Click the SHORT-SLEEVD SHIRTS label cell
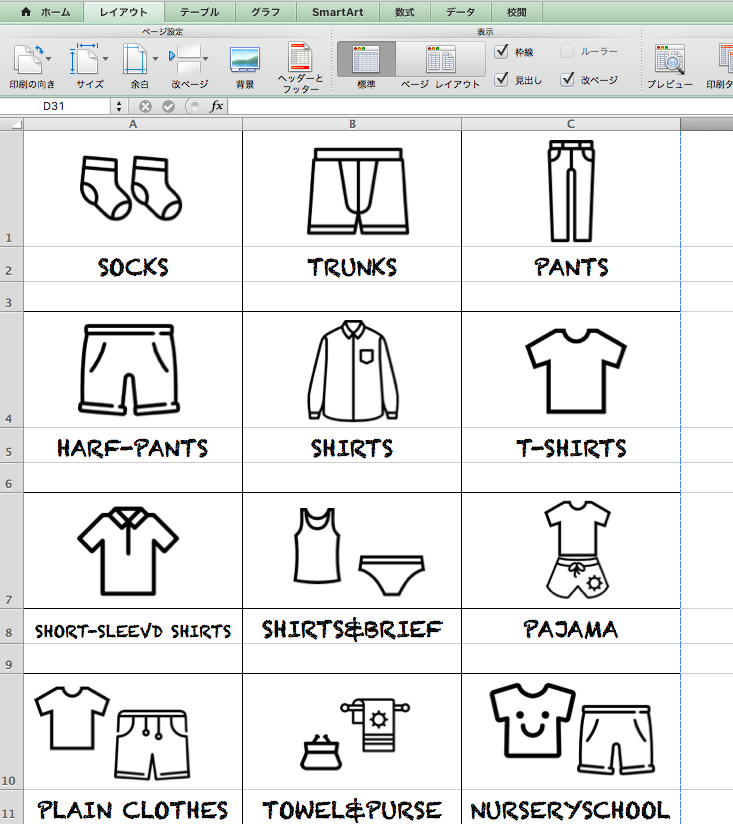733x824 pixels. 133,626
